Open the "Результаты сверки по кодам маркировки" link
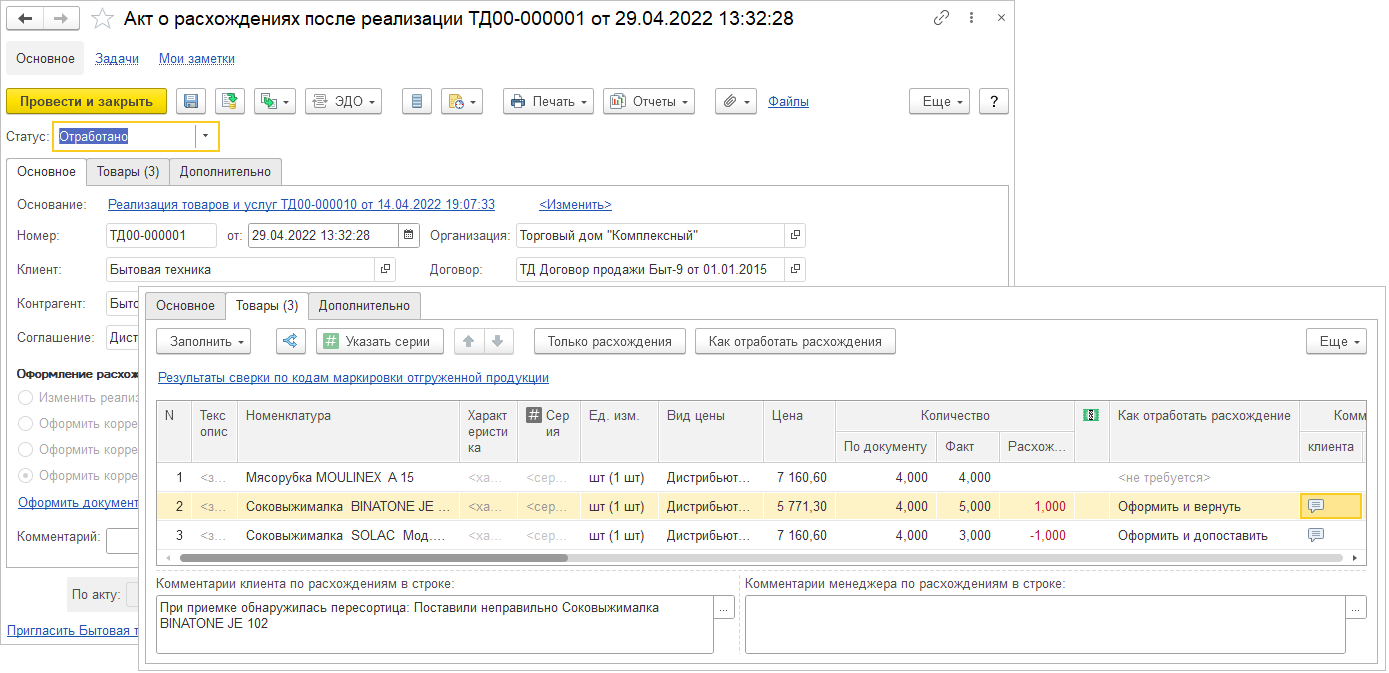Image resolution: width=1389 pixels, height=673 pixels. click(x=353, y=378)
